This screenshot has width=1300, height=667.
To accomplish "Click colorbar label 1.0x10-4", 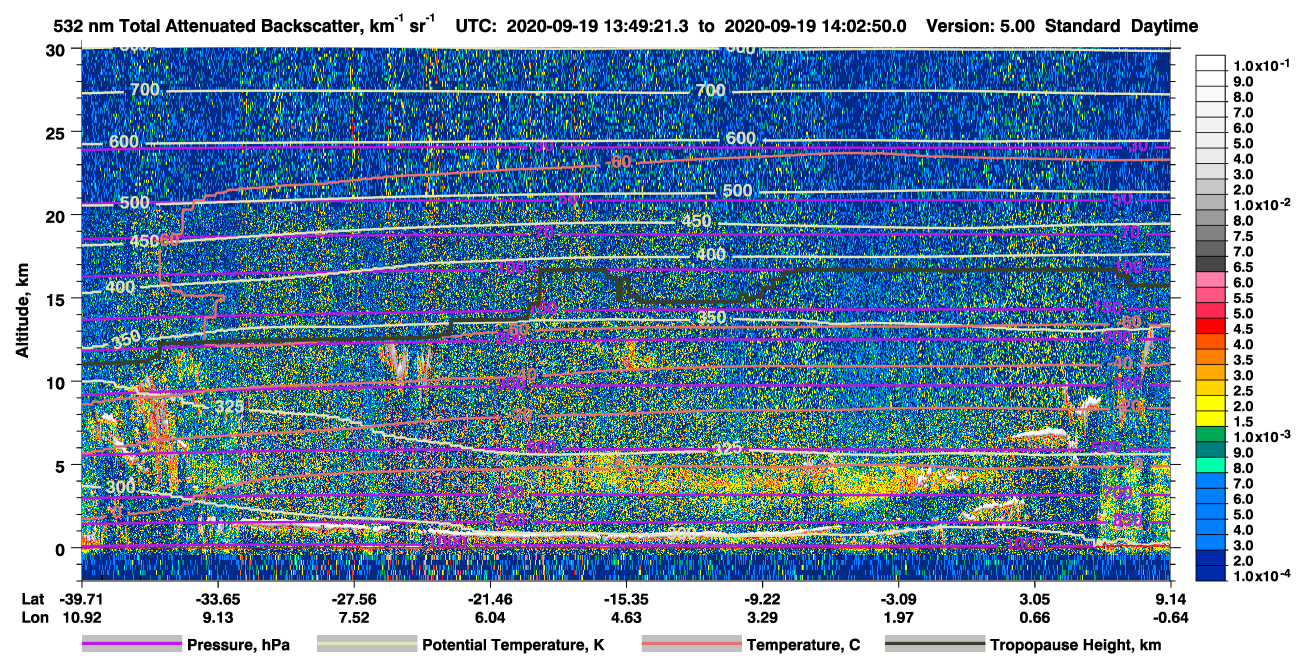I will point(1261,575).
